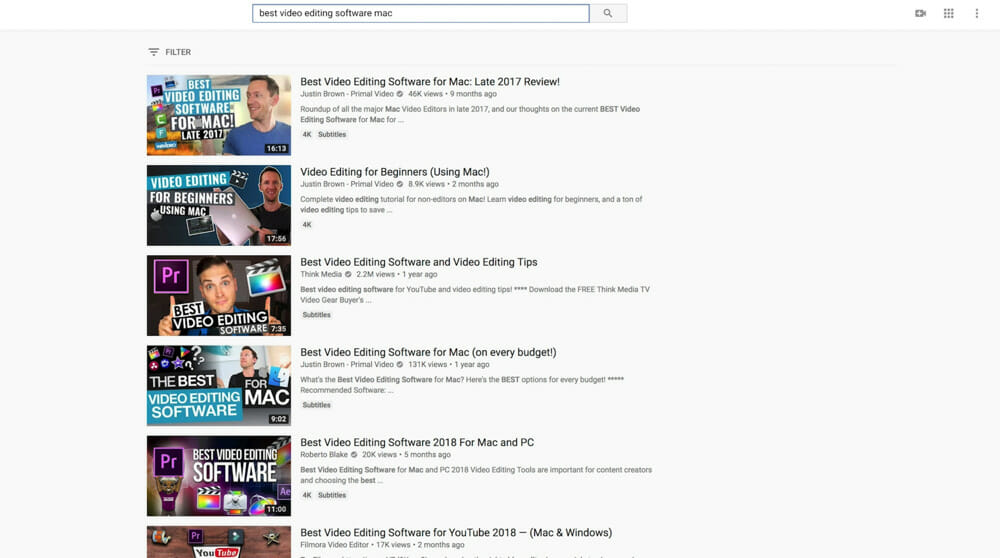
Task: Open thumbnail of Late 2017 Review video
Action: point(219,115)
